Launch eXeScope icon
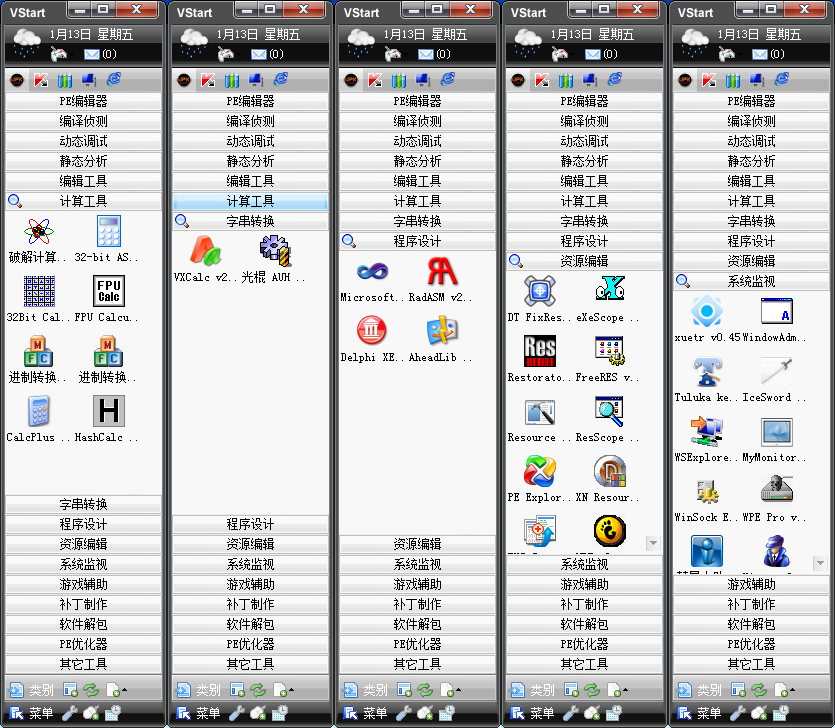Viewport: 835px width, 728px height. coord(609,288)
